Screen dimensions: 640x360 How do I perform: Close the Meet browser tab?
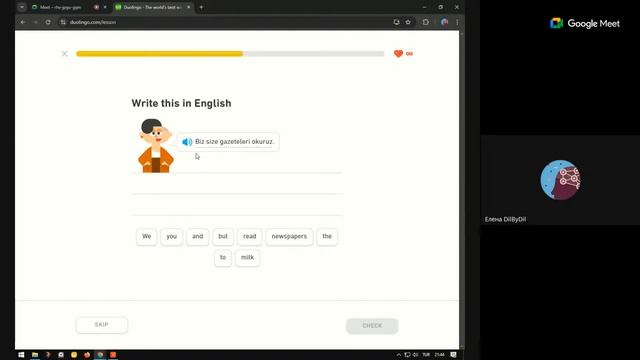click(x=105, y=7)
